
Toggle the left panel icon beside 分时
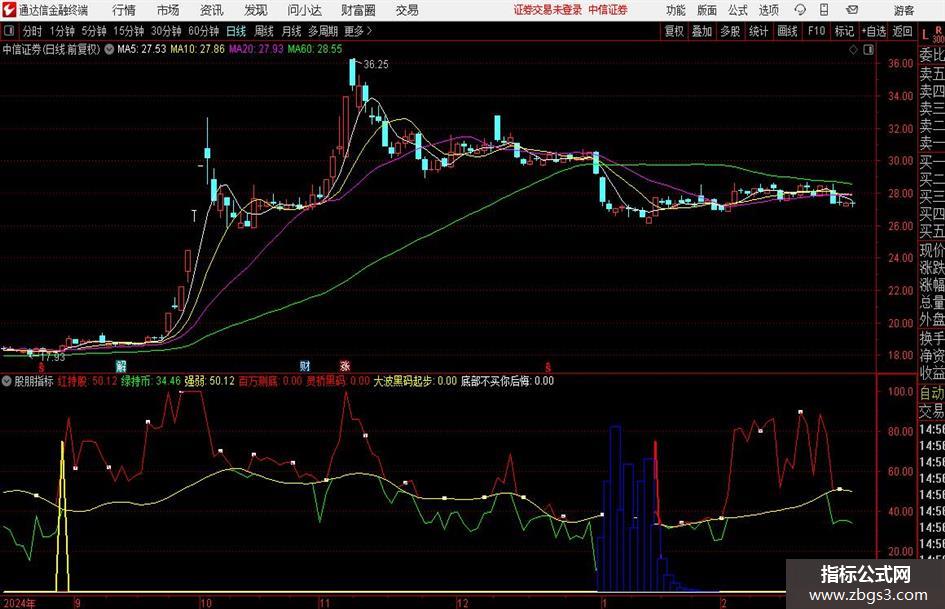coord(9,31)
